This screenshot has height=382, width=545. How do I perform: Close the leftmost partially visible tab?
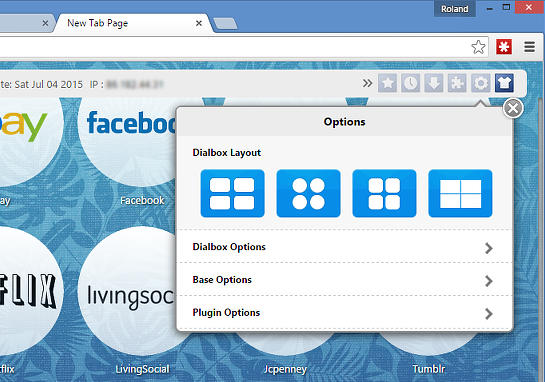[x=45, y=23]
